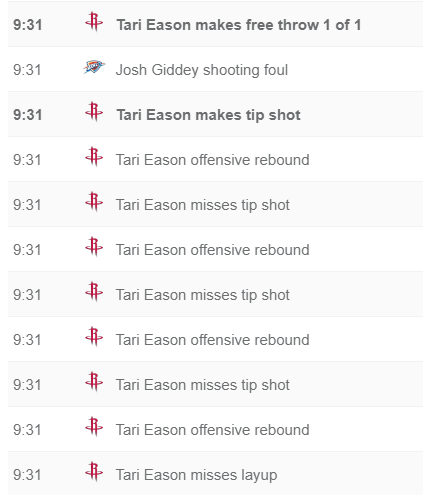
Task: Click bold 9:31 timestamp on makes tip shot row
Action: 28,115
